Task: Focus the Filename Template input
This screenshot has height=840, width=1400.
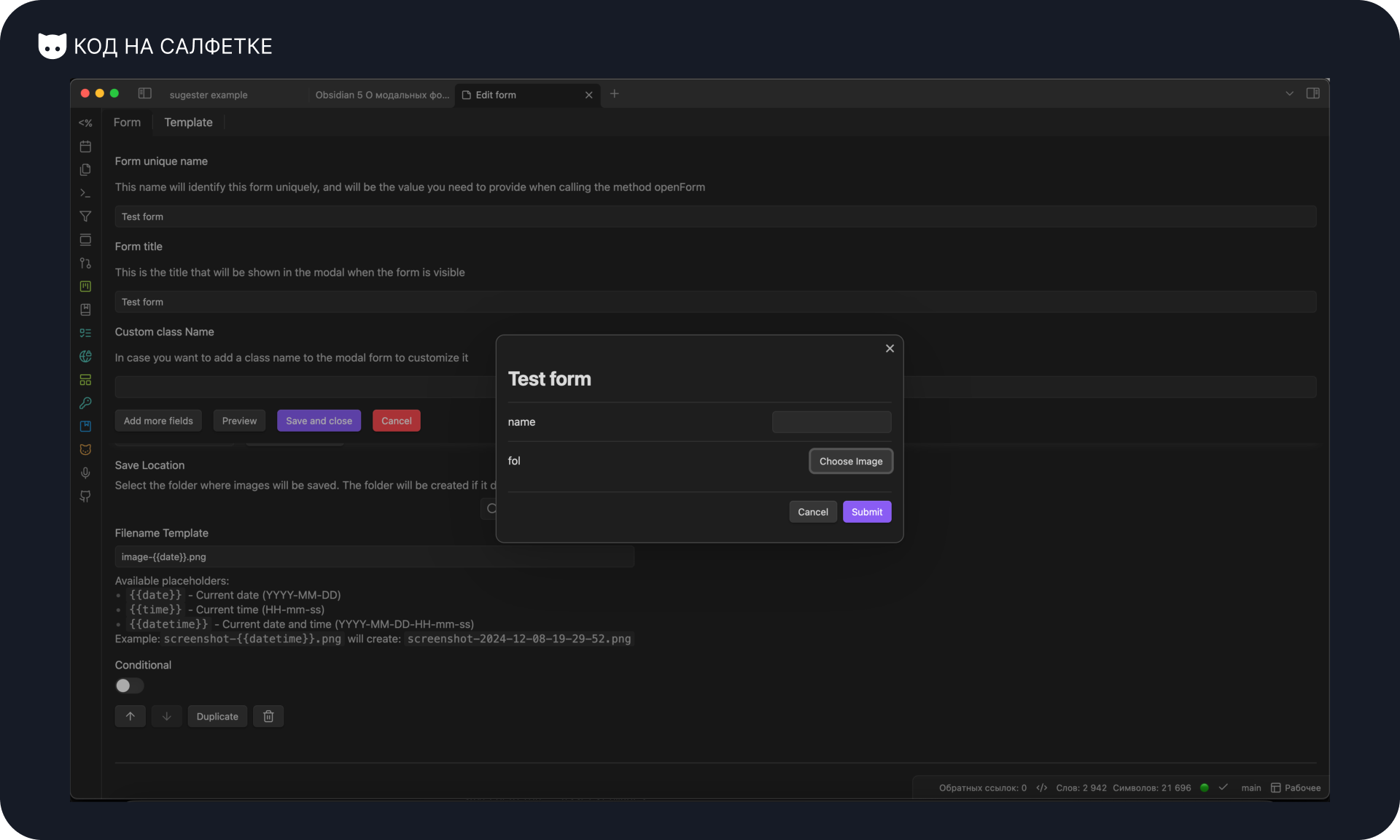Action: 374,556
